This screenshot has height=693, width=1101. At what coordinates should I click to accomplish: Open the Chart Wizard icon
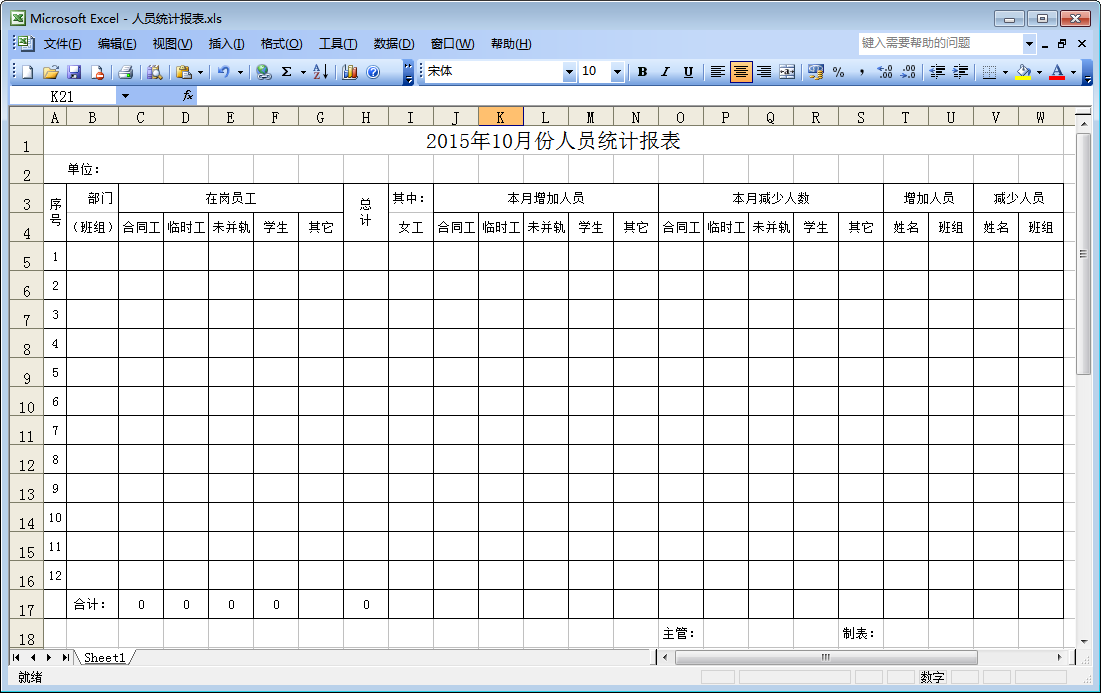(350, 72)
